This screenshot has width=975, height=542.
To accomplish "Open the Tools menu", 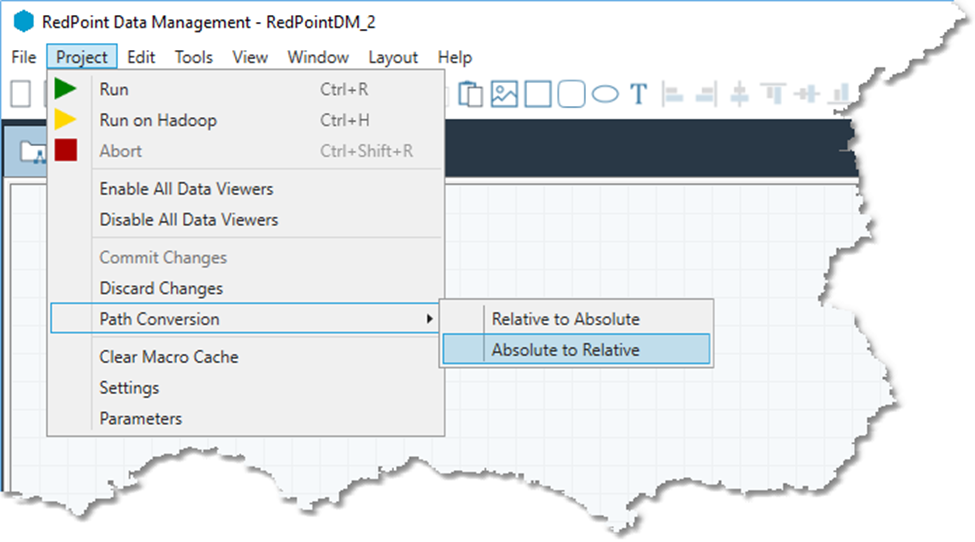I will coord(194,57).
